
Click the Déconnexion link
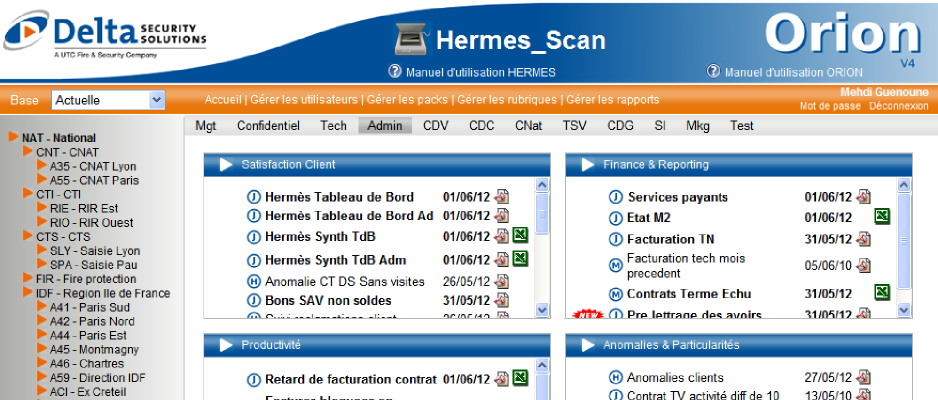(899, 106)
